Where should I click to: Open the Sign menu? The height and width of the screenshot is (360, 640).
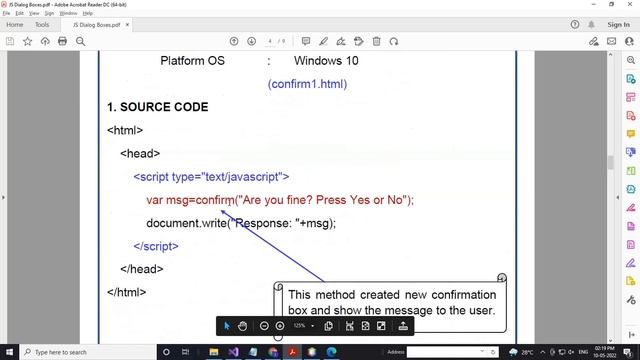coord(49,13)
